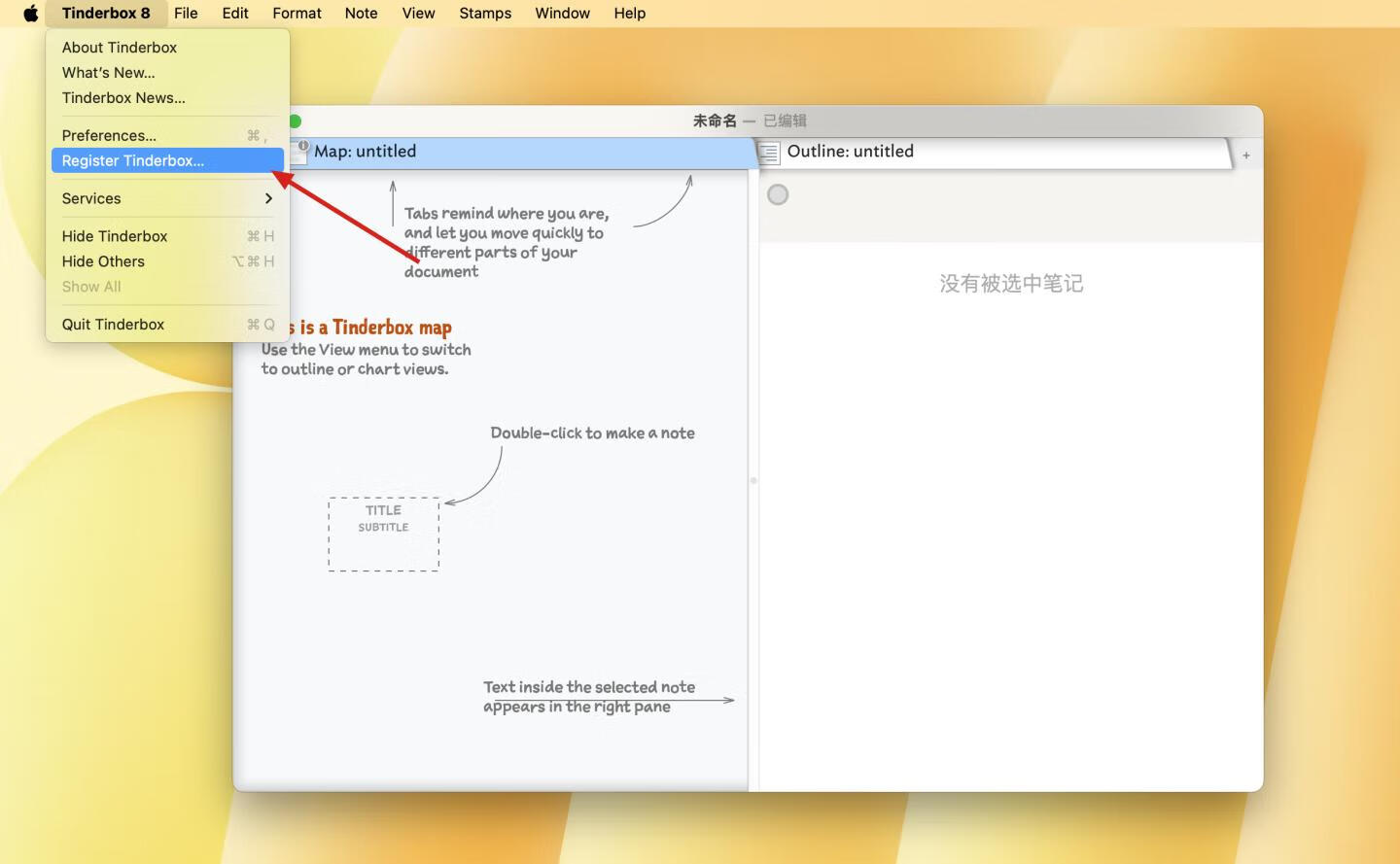Select What's New… menu entry
Image resolution: width=1400 pixels, height=864 pixels.
point(167,73)
